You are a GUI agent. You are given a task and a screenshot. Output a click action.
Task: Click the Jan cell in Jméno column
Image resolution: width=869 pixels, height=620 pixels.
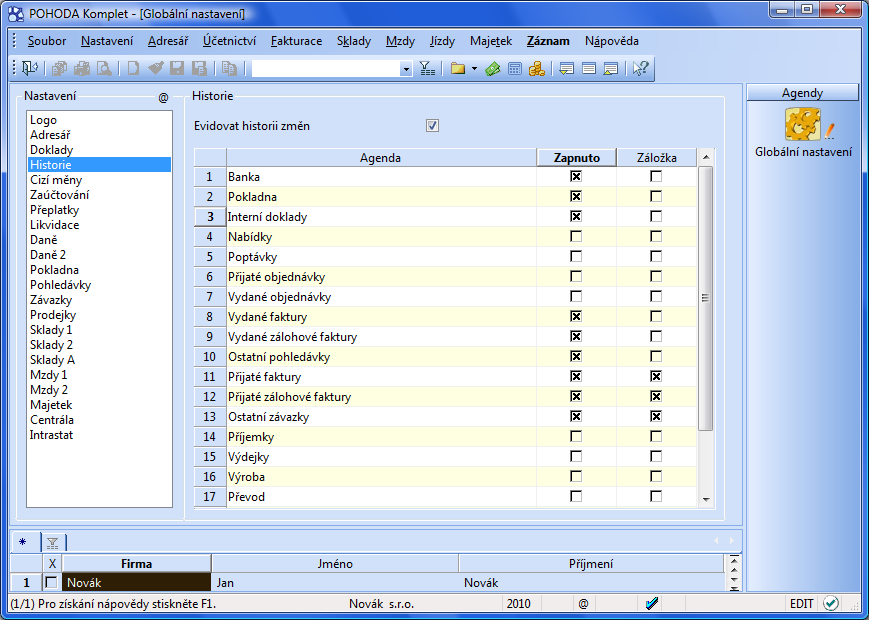[335, 582]
